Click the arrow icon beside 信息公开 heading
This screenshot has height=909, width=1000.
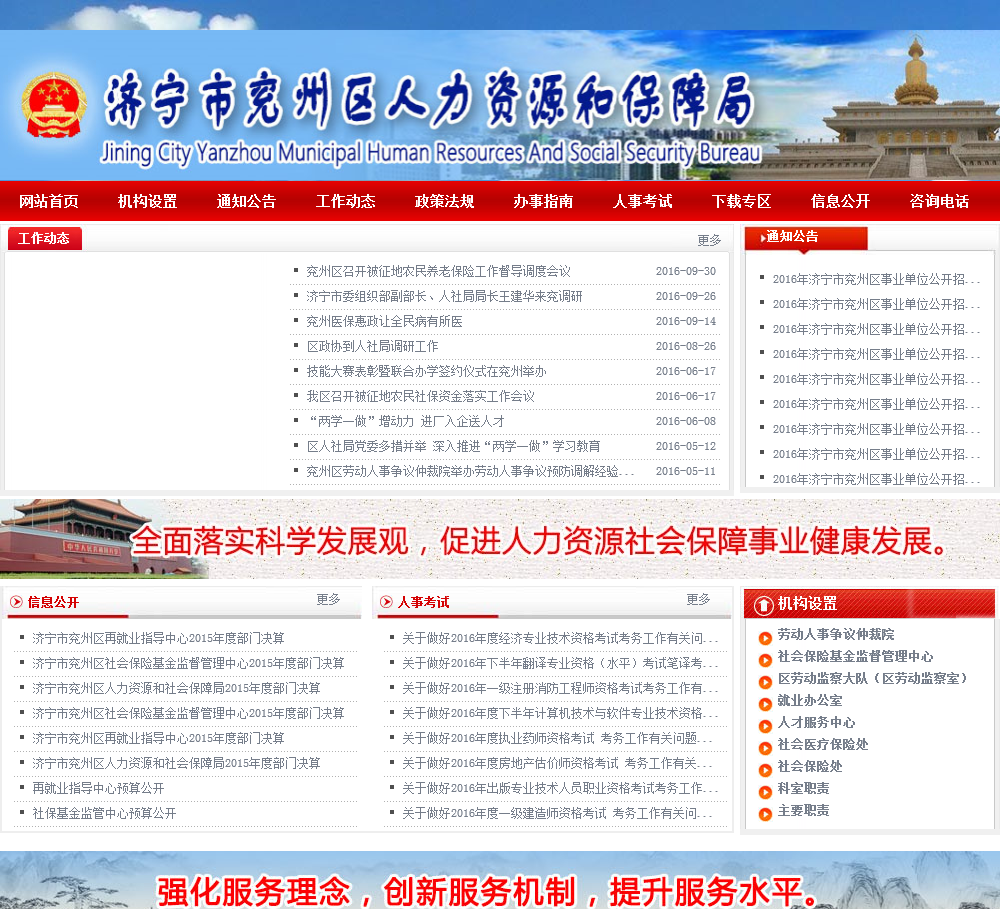point(17,602)
